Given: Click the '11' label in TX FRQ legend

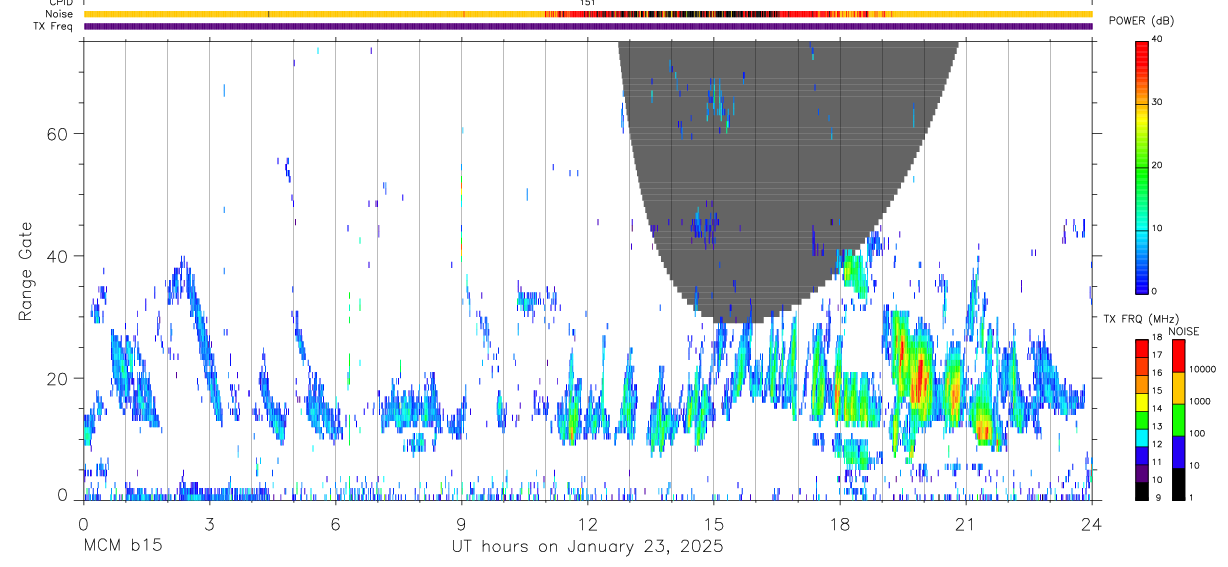Looking at the screenshot, I should (x=1157, y=463).
